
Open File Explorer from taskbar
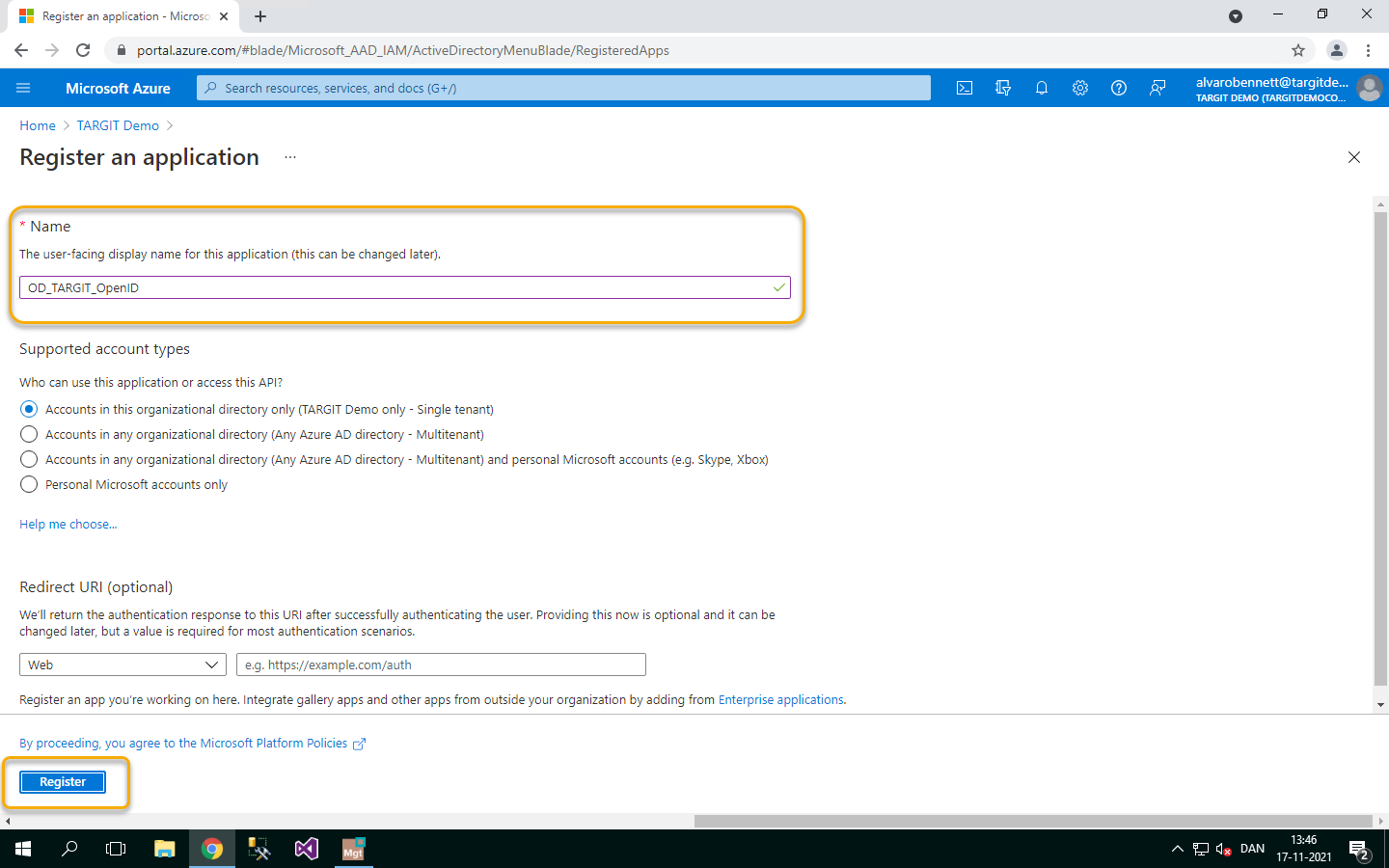[165, 849]
